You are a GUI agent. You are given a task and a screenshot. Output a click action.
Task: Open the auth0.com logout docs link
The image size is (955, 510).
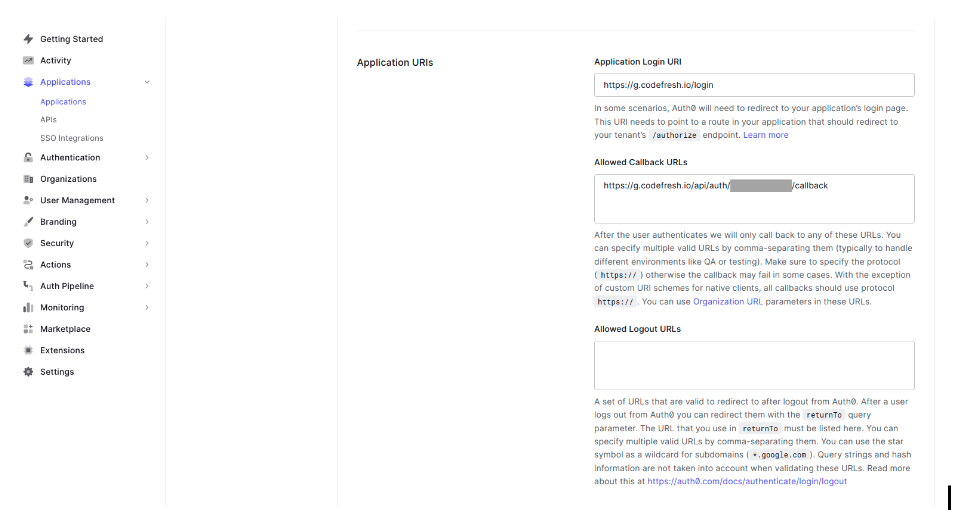(x=746, y=481)
